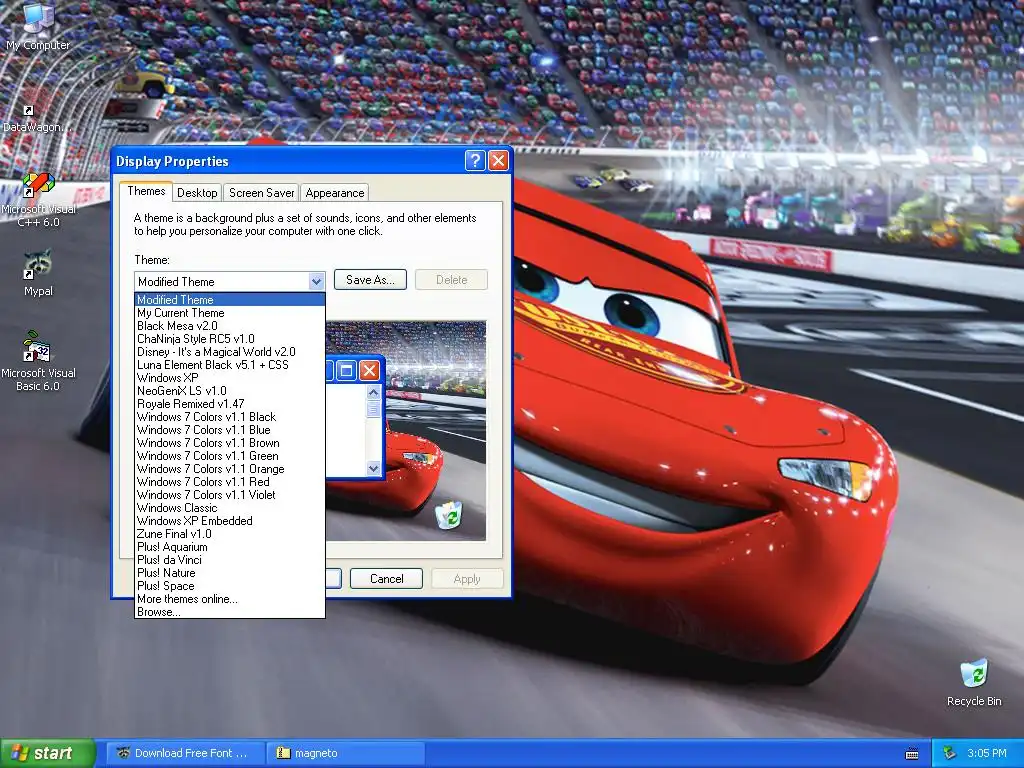1024x768 pixels.
Task: Pick the Plus! Aquarium theme
Action: click(x=230, y=547)
